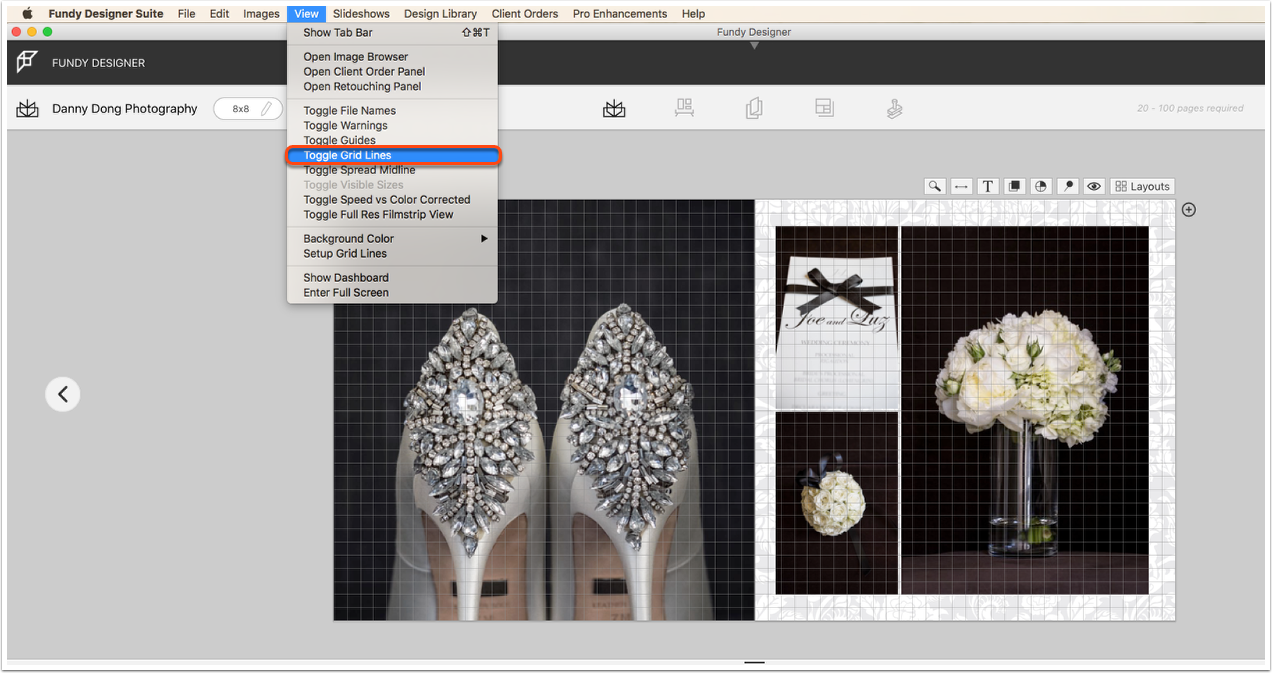Edit the 8x8 album size selector
The height and width of the screenshot is (673, 1272).
(248, 109)
